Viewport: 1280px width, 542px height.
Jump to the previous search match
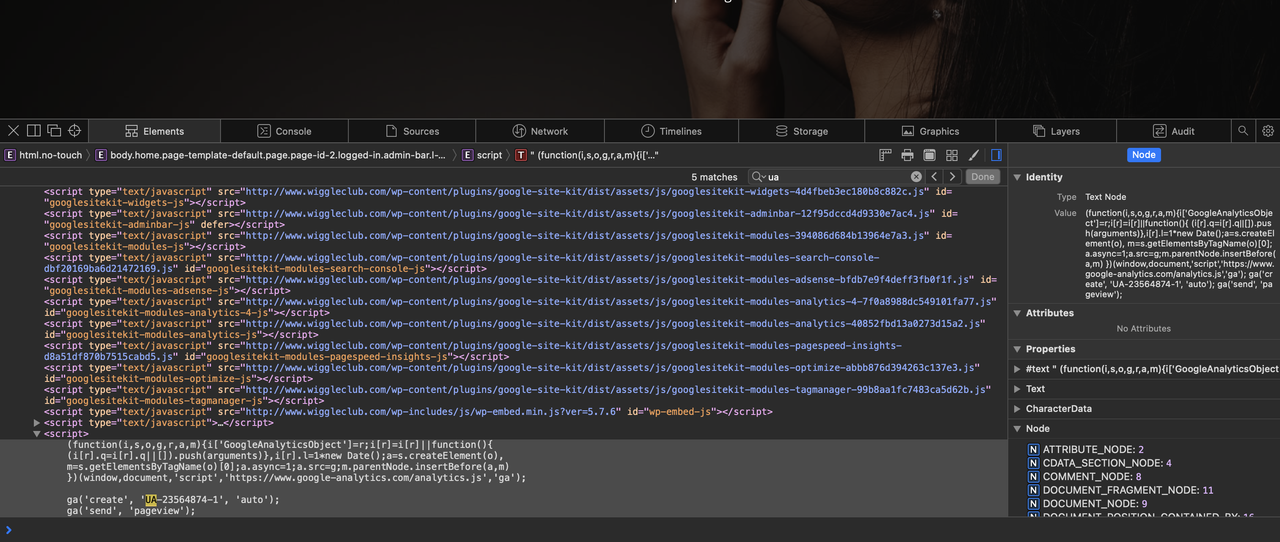point(935,177)
